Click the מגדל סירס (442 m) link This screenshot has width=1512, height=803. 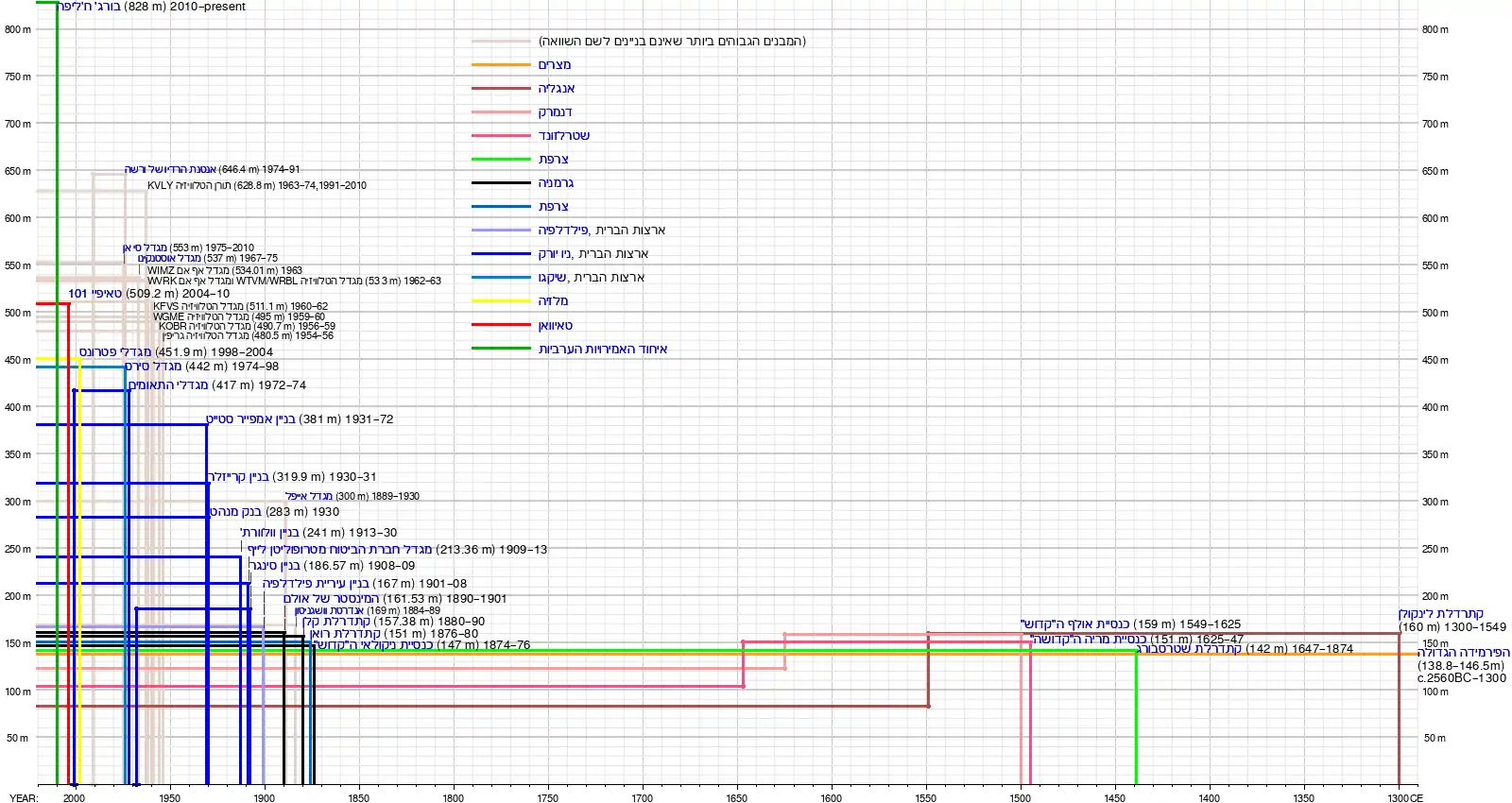click(153, 366)
